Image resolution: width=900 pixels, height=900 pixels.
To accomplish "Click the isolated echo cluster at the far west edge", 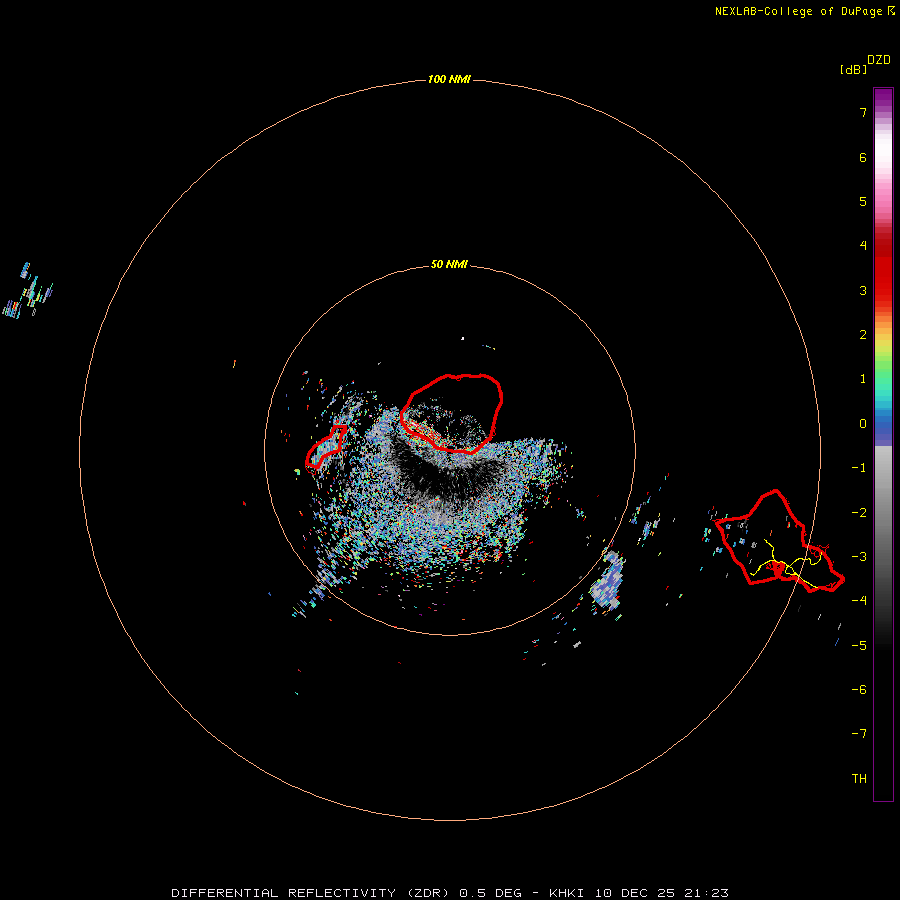I will (28, 292).
